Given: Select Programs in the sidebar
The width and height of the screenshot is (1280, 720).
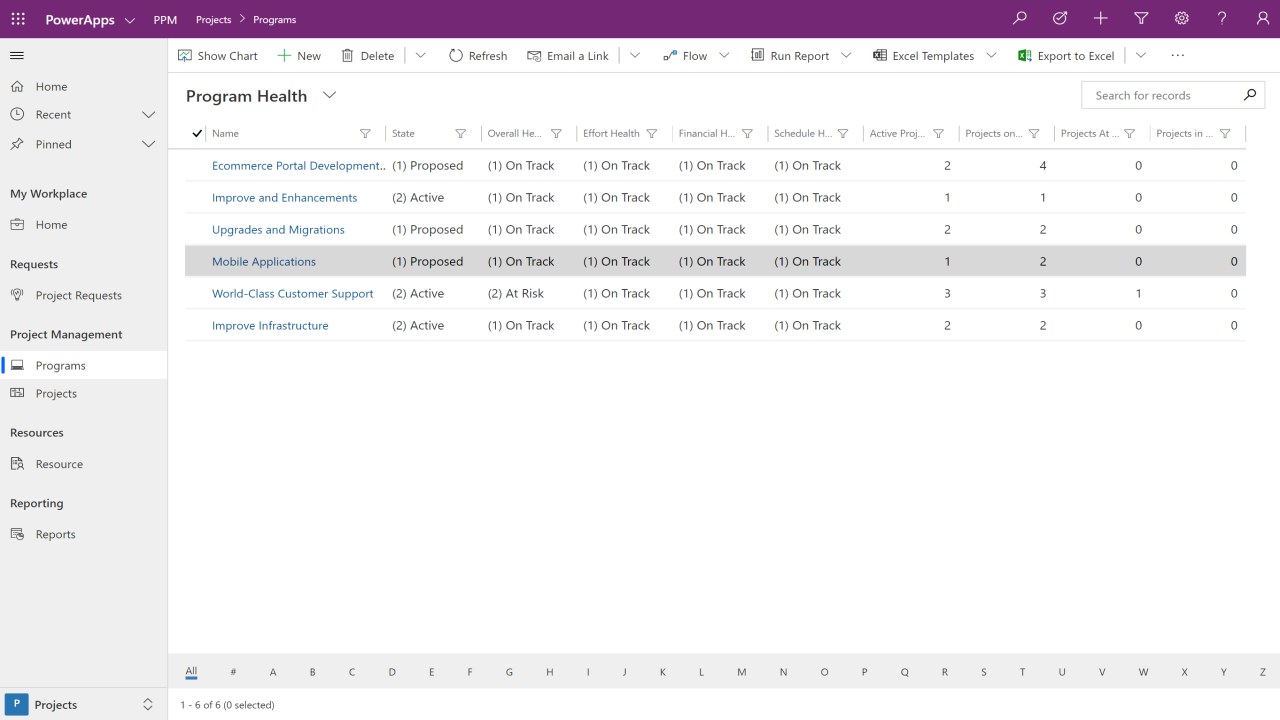Looking at the screenshot, I should (84, 365).
